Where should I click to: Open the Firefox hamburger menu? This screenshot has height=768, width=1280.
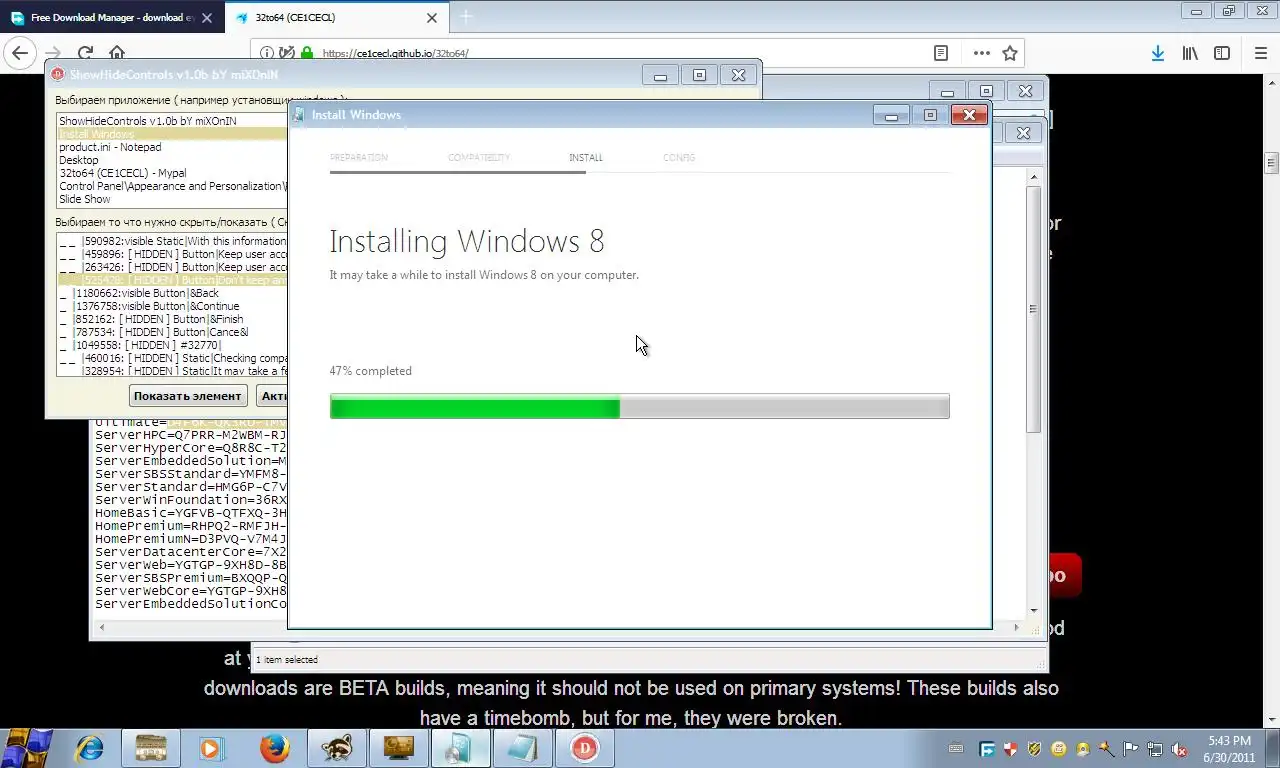pyautogui.click(x=1260, y=53)
